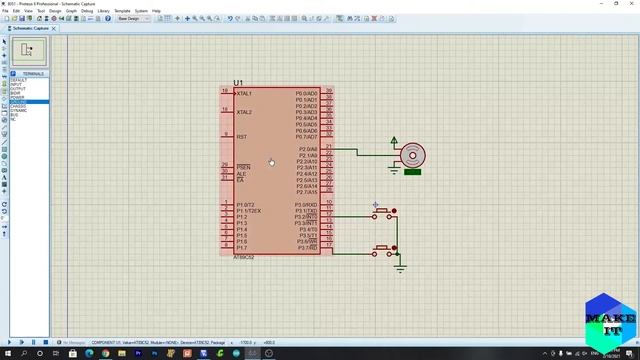Open the File menu
640x360 pixels.
coord(5,11)
